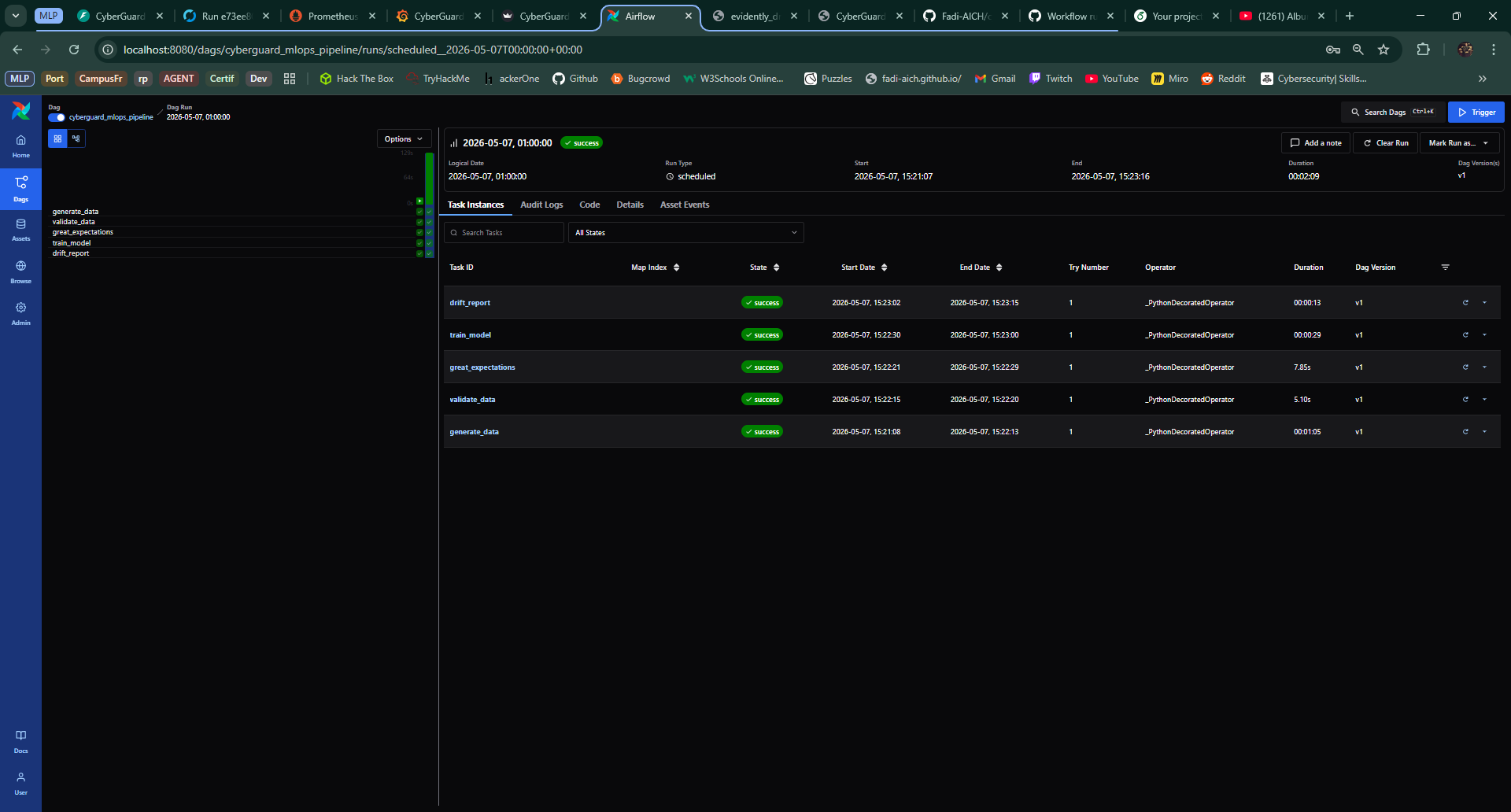Click the Airflow pinwheel logo
1511x812 pixels.
pos(21,111)
